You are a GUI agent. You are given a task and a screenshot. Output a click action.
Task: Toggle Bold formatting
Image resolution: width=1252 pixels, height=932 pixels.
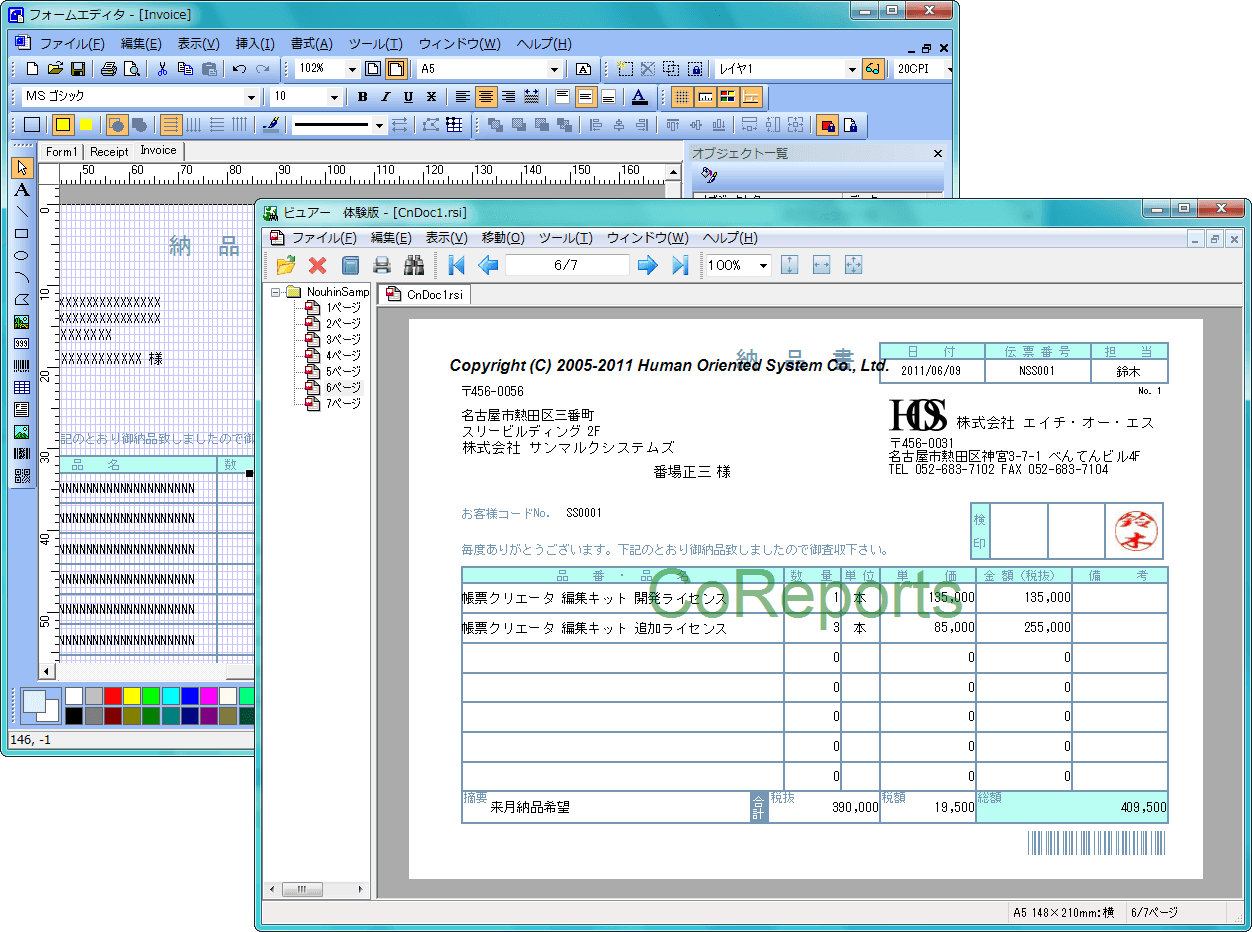pos(362,97)
